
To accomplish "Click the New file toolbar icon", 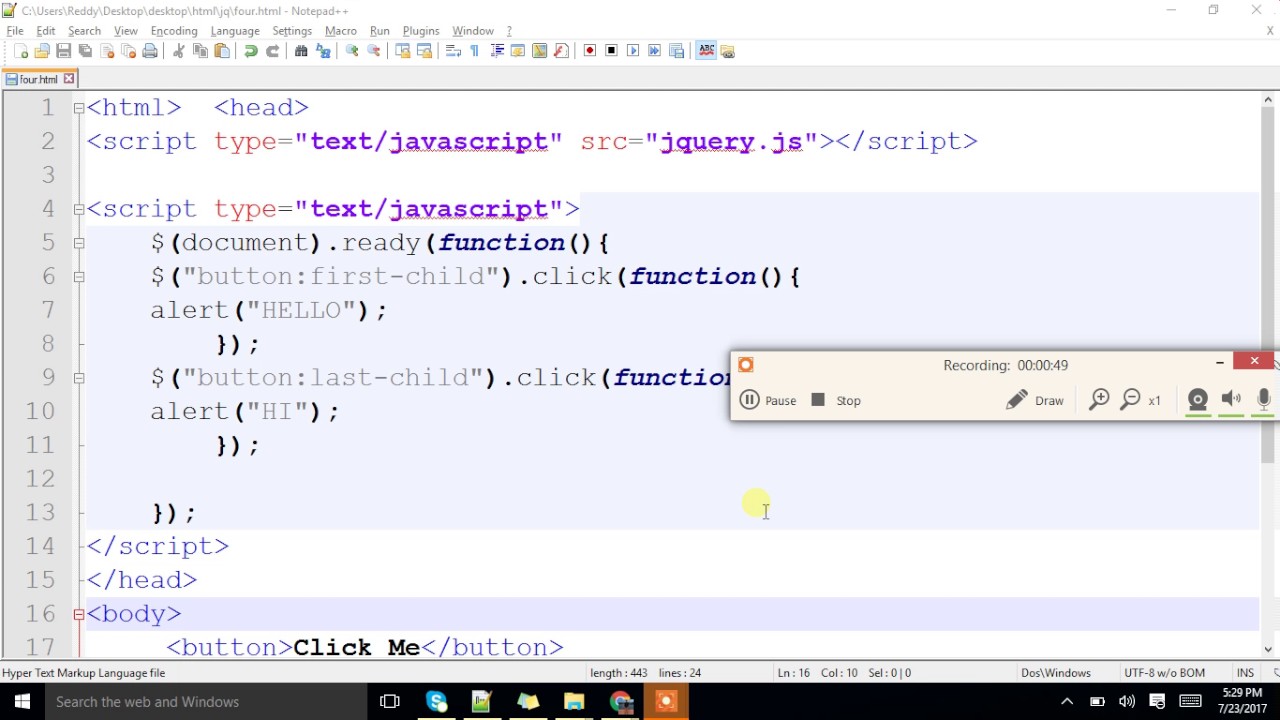I will click(21, 51).
